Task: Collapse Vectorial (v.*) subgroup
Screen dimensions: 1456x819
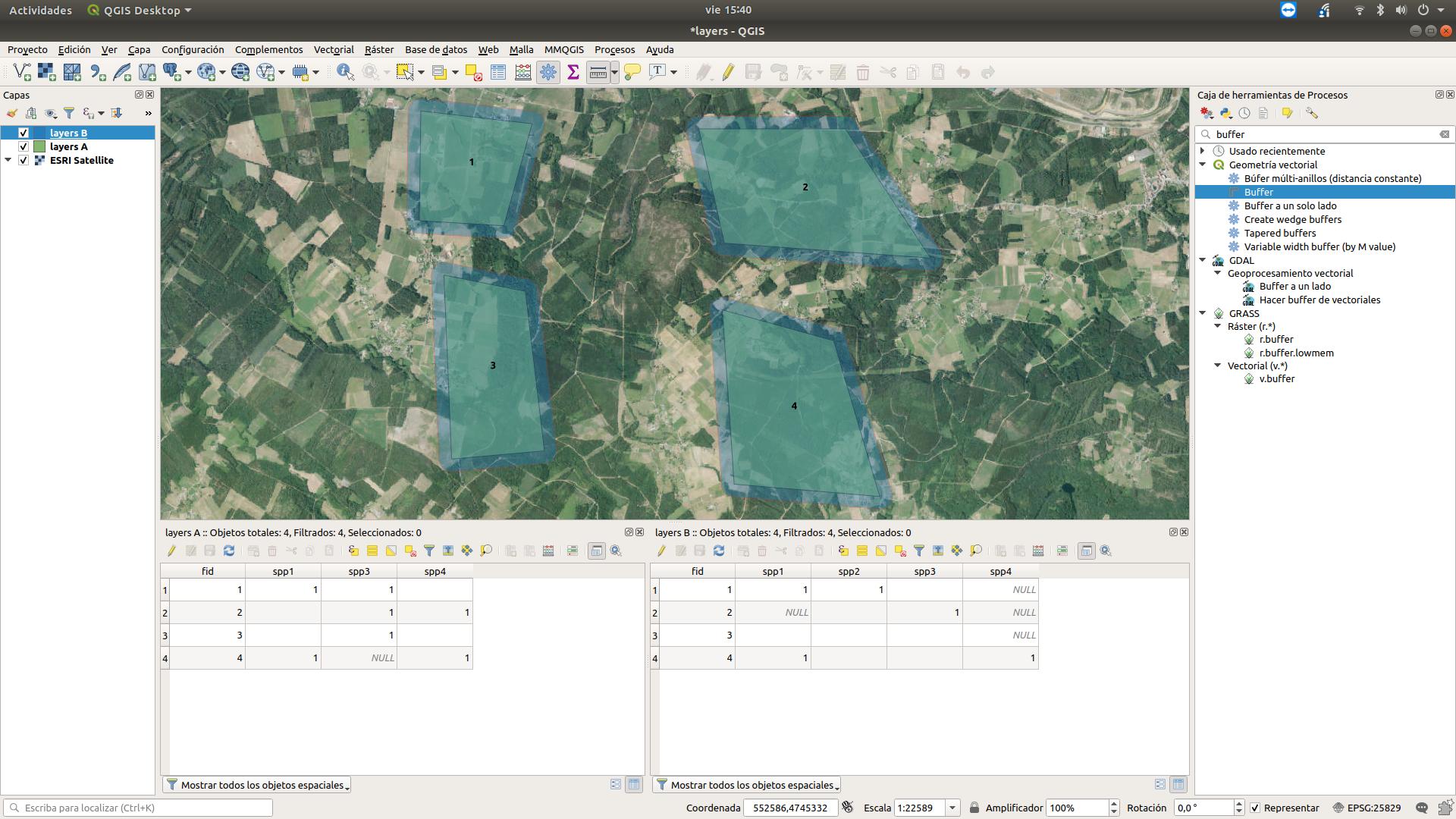Action: (1218, 366)
